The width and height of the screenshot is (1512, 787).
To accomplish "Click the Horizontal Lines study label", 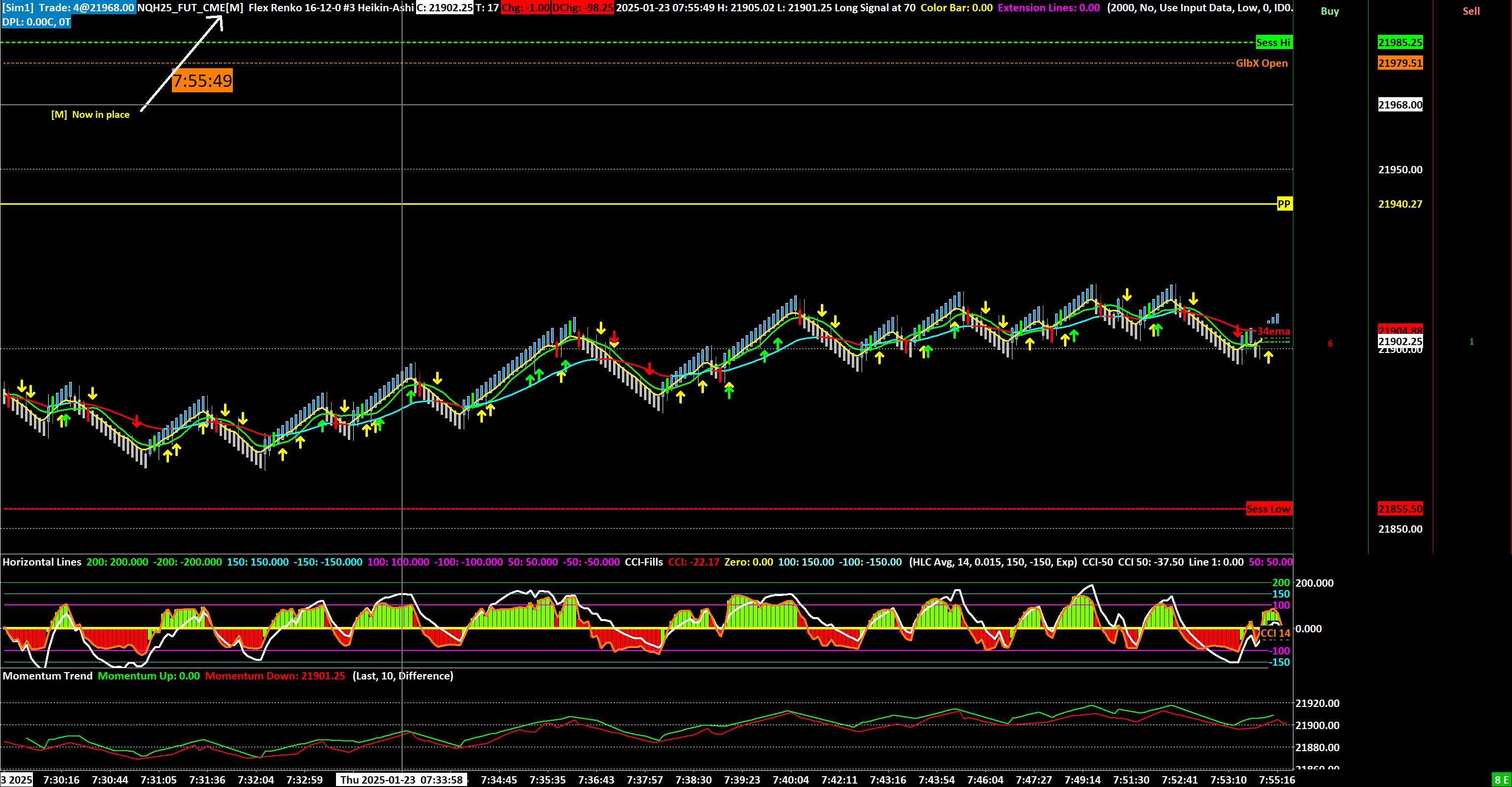I will tap(42, 562).
